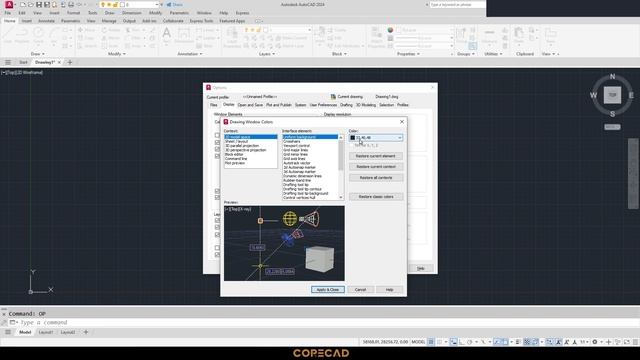
Task: Switch to the Annotate ribbon tab
Action: [x=46, y=21]
